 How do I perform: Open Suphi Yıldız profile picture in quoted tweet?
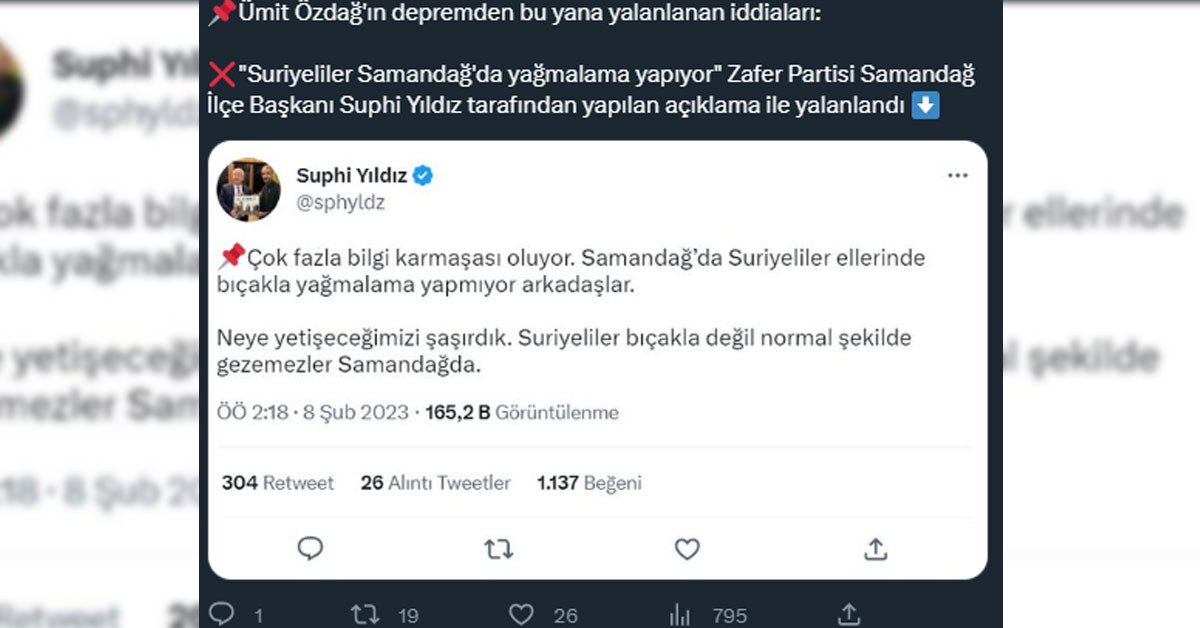[248, 189]
